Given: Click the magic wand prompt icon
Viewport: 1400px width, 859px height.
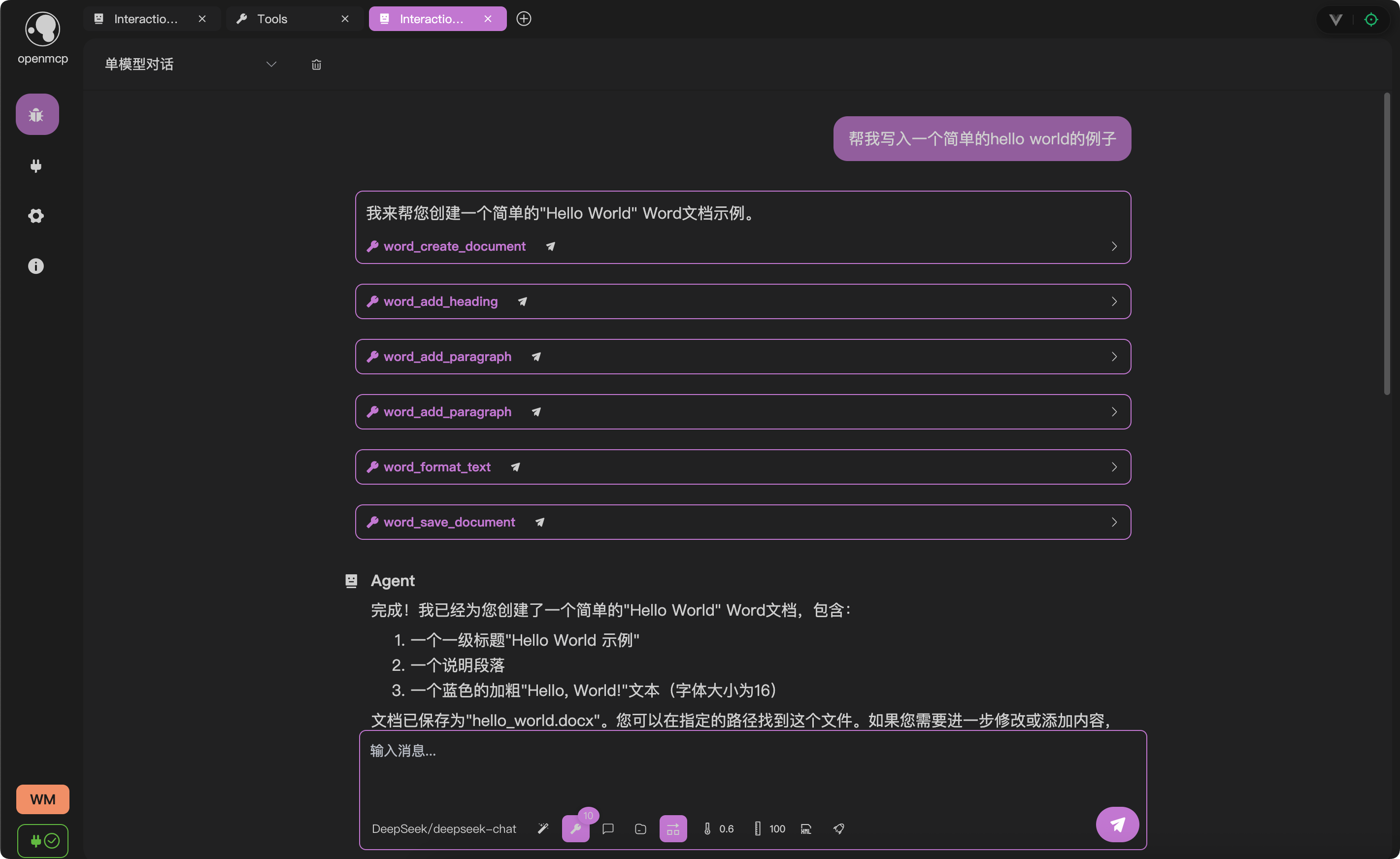Looking at the screenshot, I should [543, 828].
